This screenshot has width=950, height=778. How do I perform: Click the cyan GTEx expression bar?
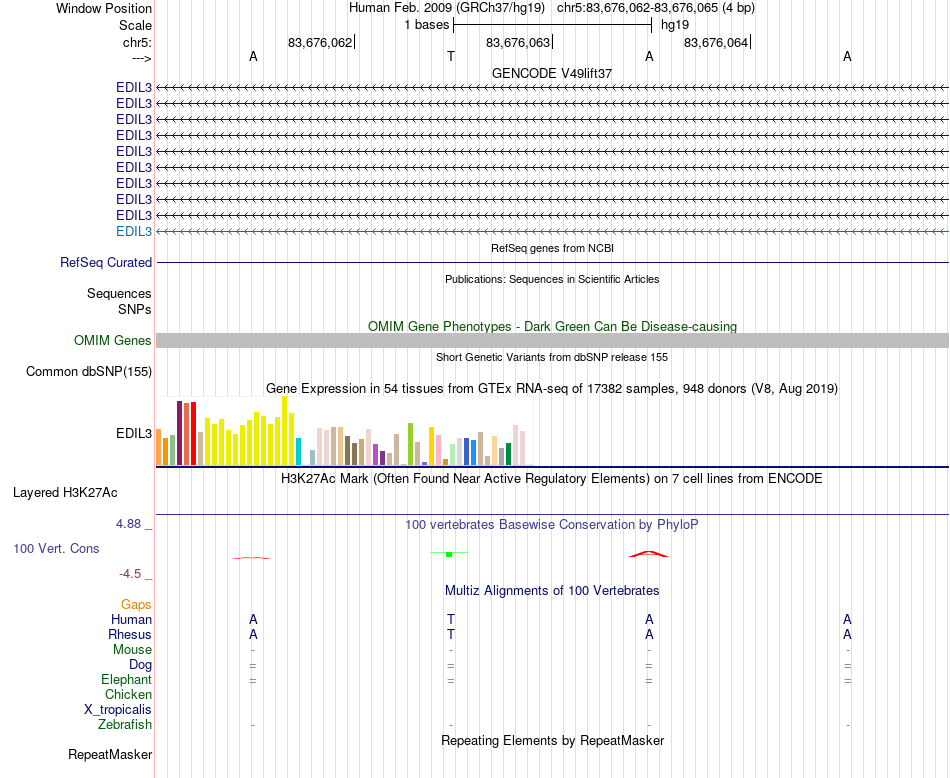[298, 451]
